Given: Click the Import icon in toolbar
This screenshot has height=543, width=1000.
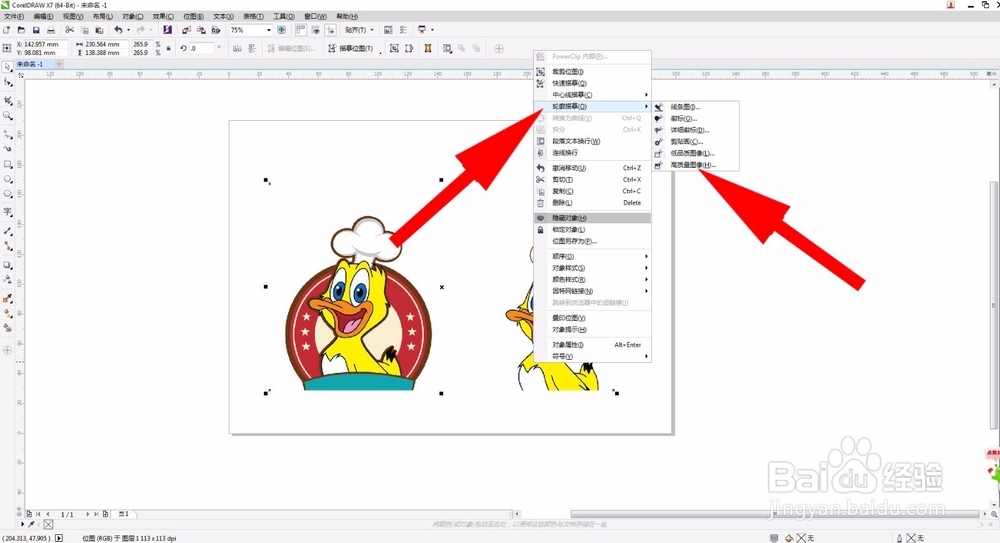Looking at the screenshot, I should coord(186,30).
